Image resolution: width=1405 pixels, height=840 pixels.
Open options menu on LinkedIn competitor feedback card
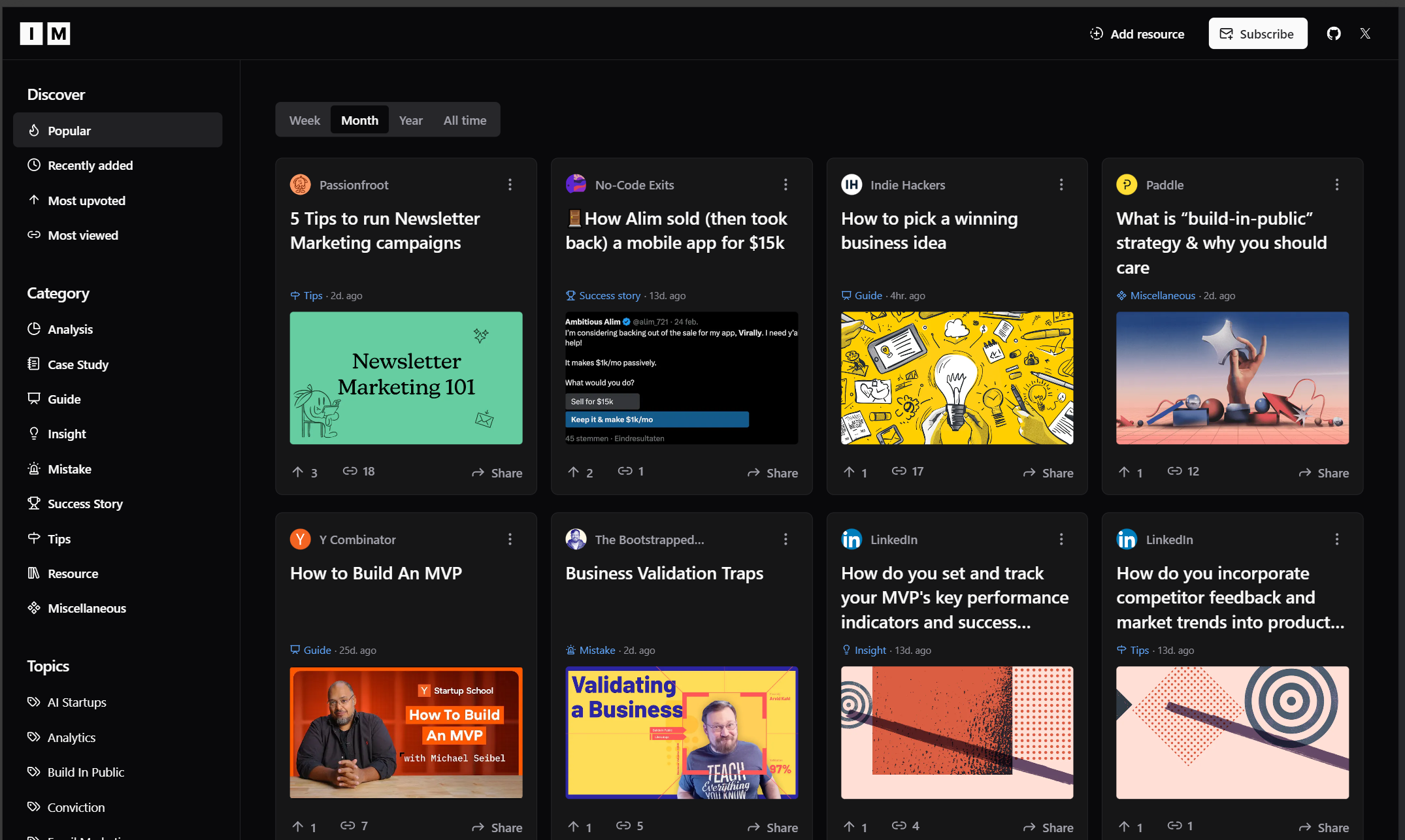point(1337,539)
